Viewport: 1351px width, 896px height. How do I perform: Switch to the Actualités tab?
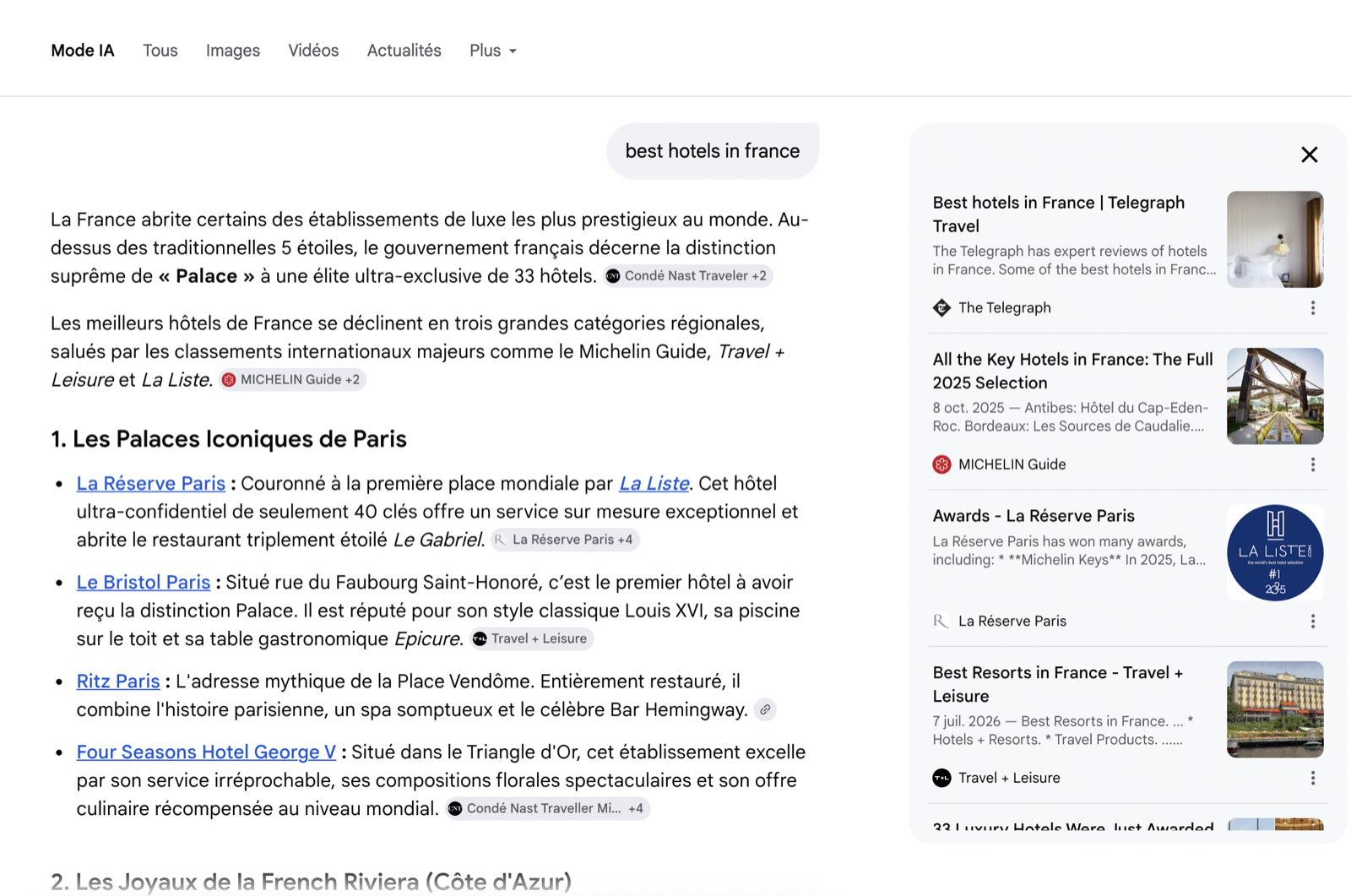(404, 51)
